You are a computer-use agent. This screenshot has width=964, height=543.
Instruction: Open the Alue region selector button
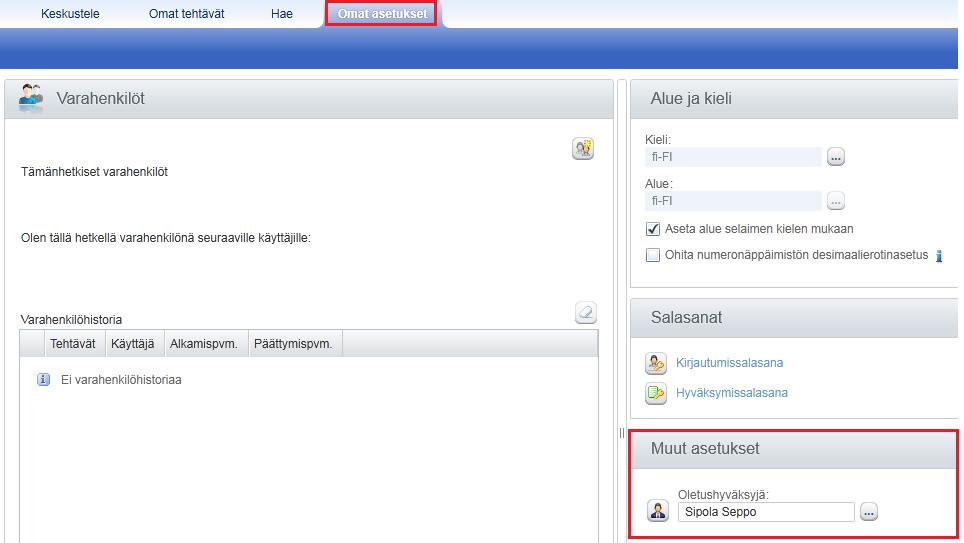836,200
